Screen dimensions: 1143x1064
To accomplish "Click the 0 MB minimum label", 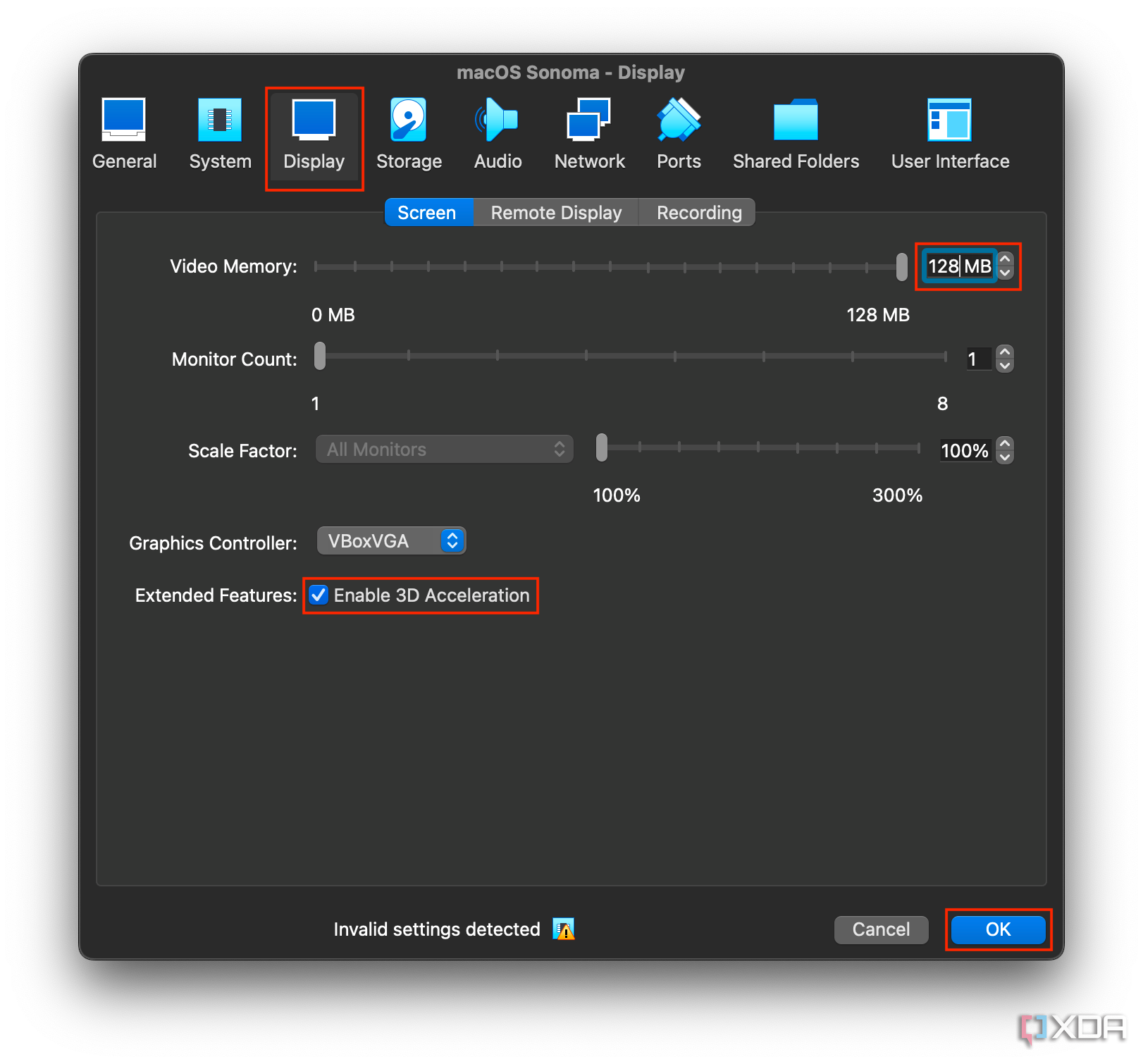I will pyautogui.click(x=333, y=315).
